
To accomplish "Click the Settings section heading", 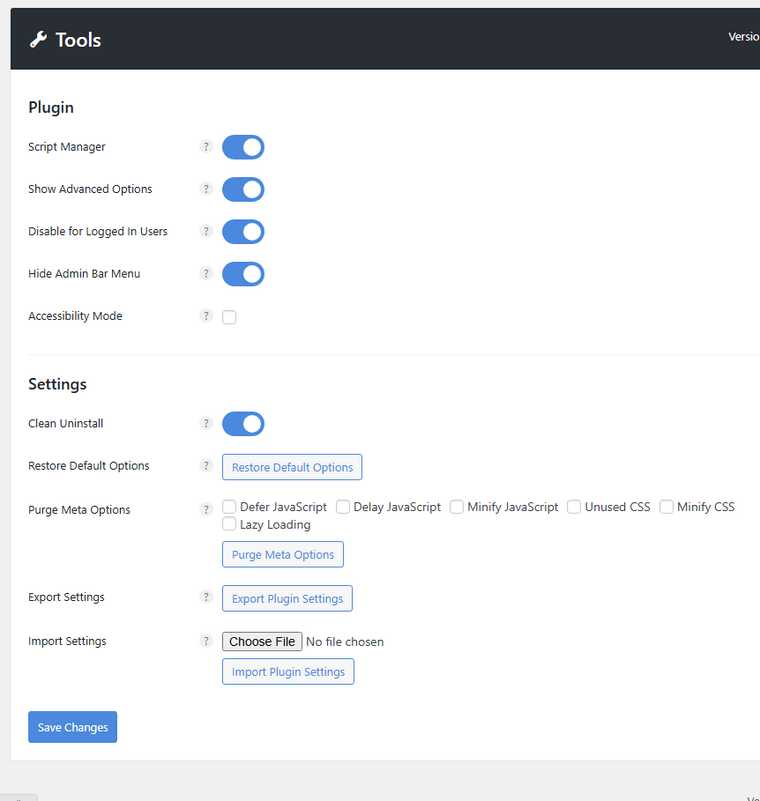I will point(58,384).
